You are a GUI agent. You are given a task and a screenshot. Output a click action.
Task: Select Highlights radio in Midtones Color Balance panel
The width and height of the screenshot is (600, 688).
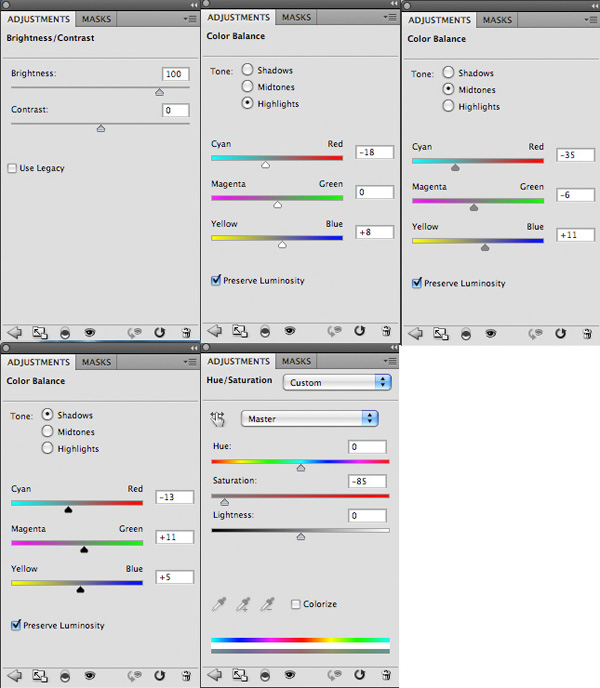(x=448, y=106)
